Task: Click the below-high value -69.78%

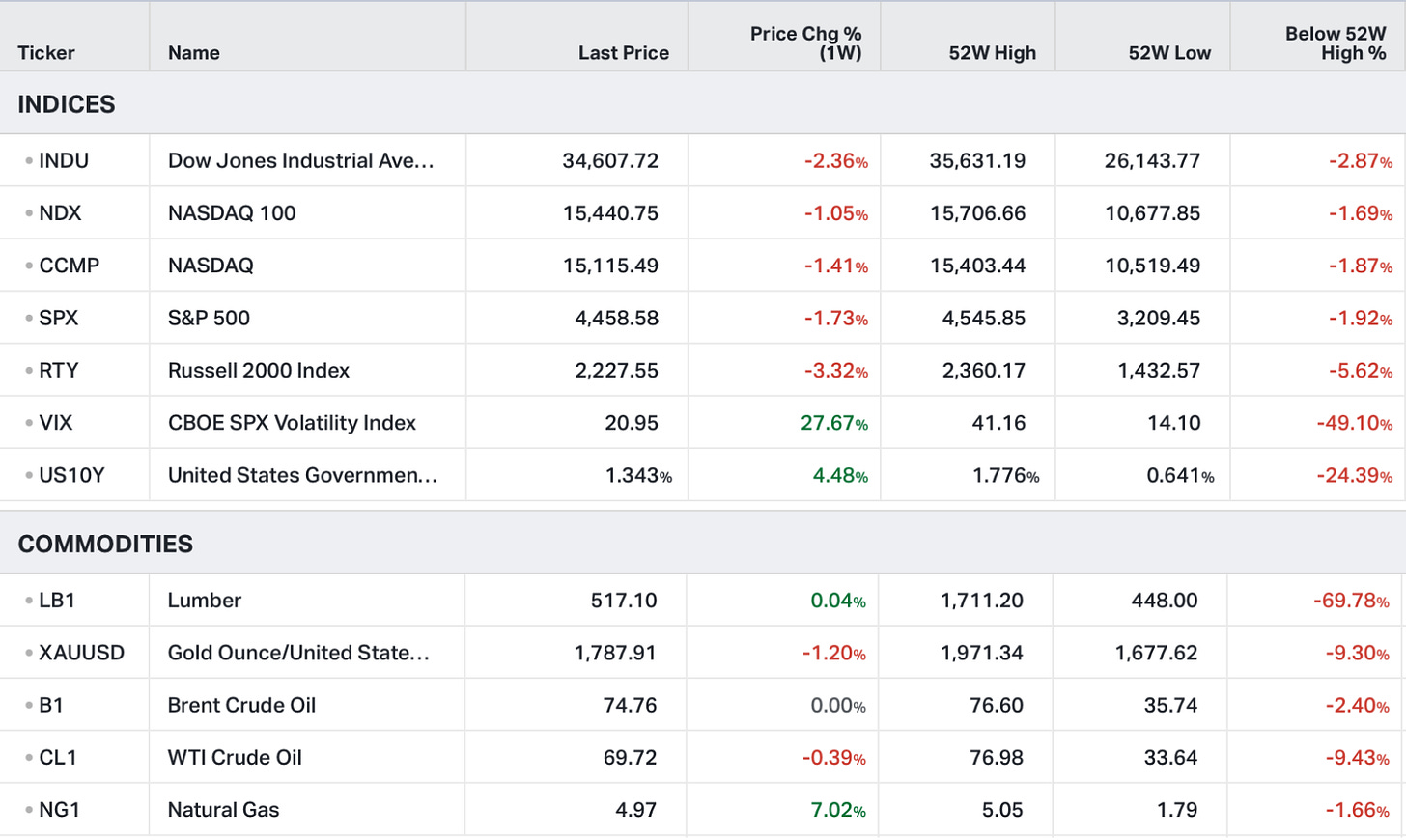Action: (1351, 601)
